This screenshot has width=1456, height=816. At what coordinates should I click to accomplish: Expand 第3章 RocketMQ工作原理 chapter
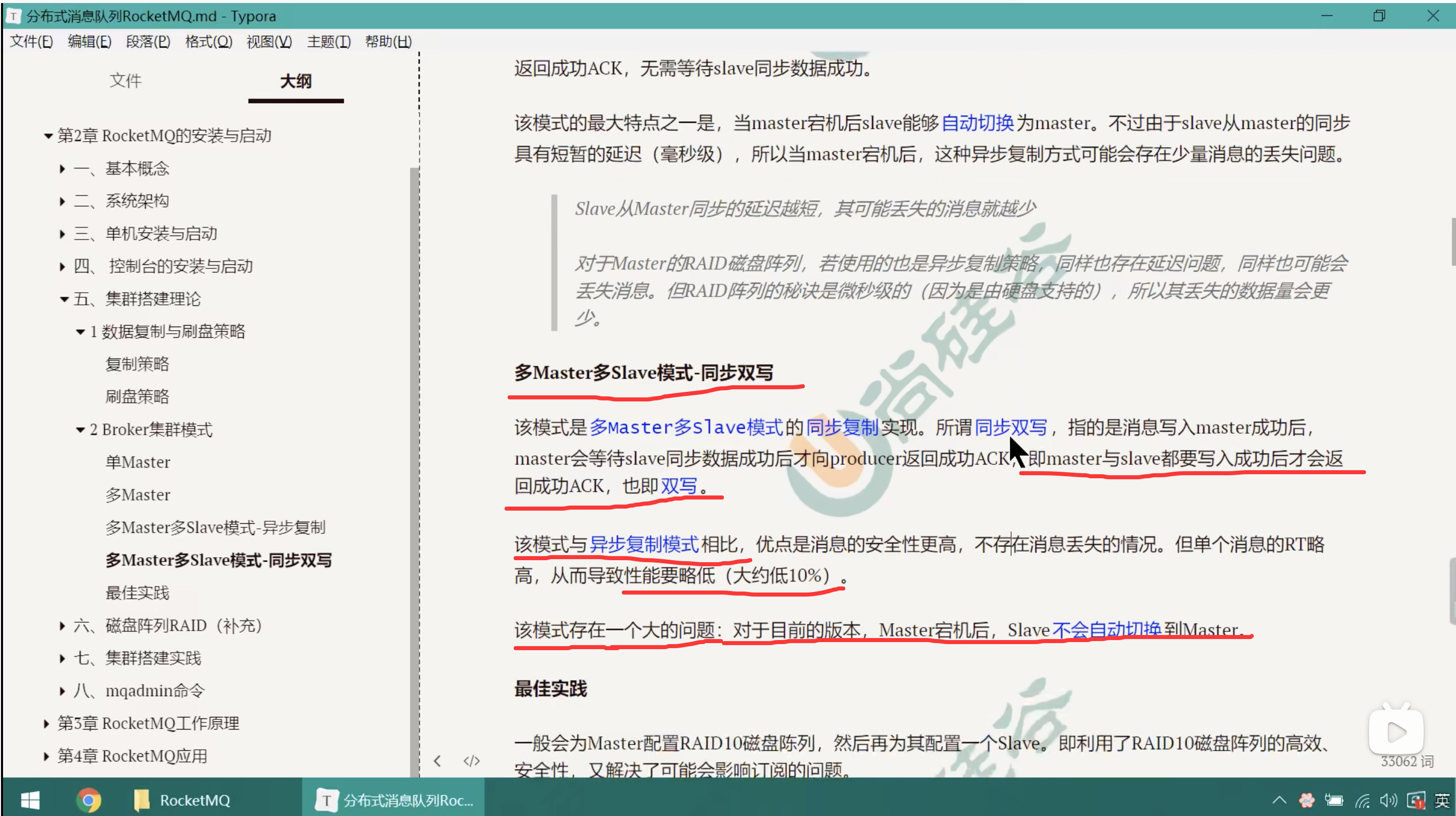click(x=47, y=724)
